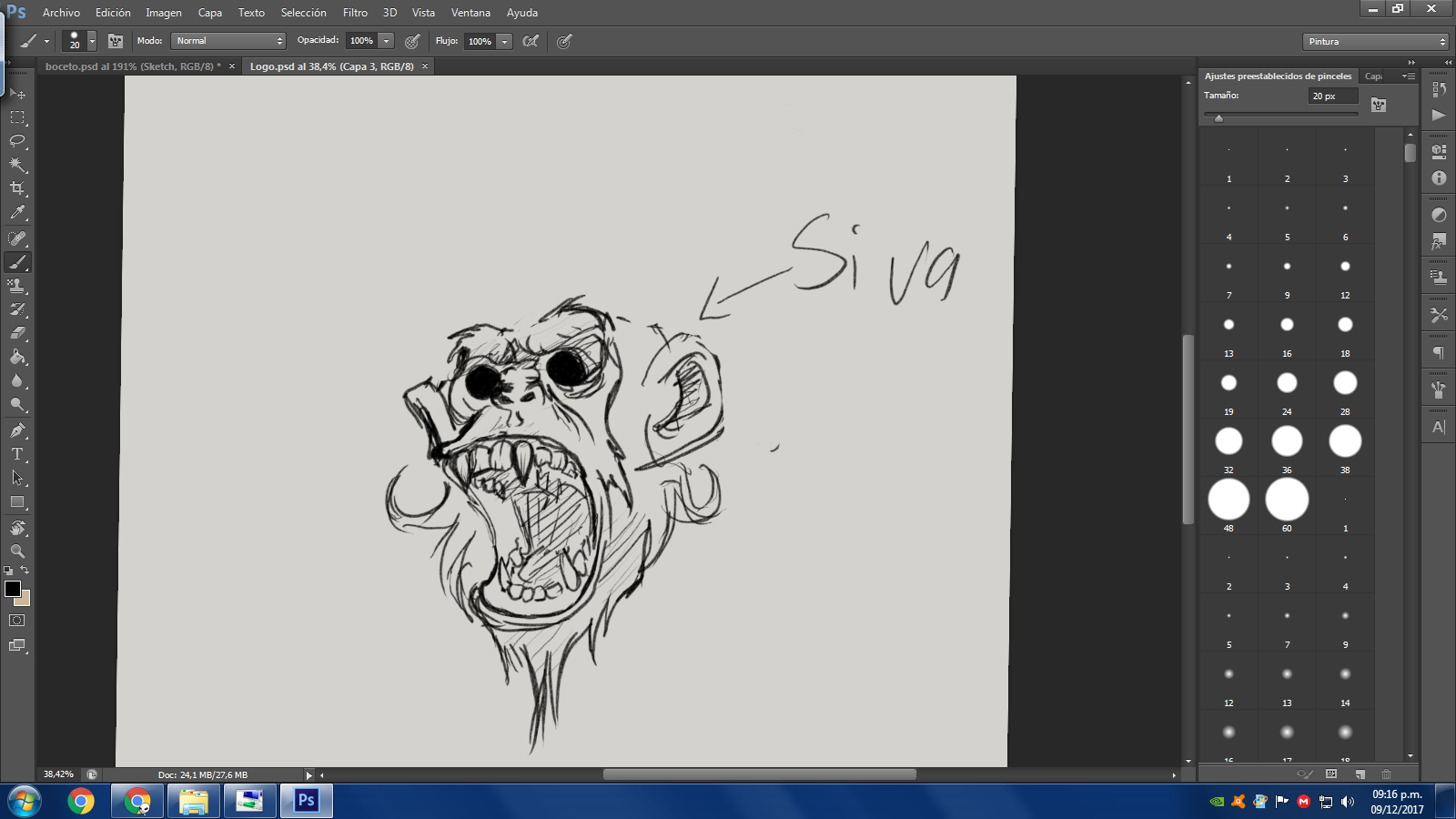Screen dimensions: 1456x819
Task: Select the Brush tool in the toolbox
Action: pyautogui.click(x=17, y=262)
